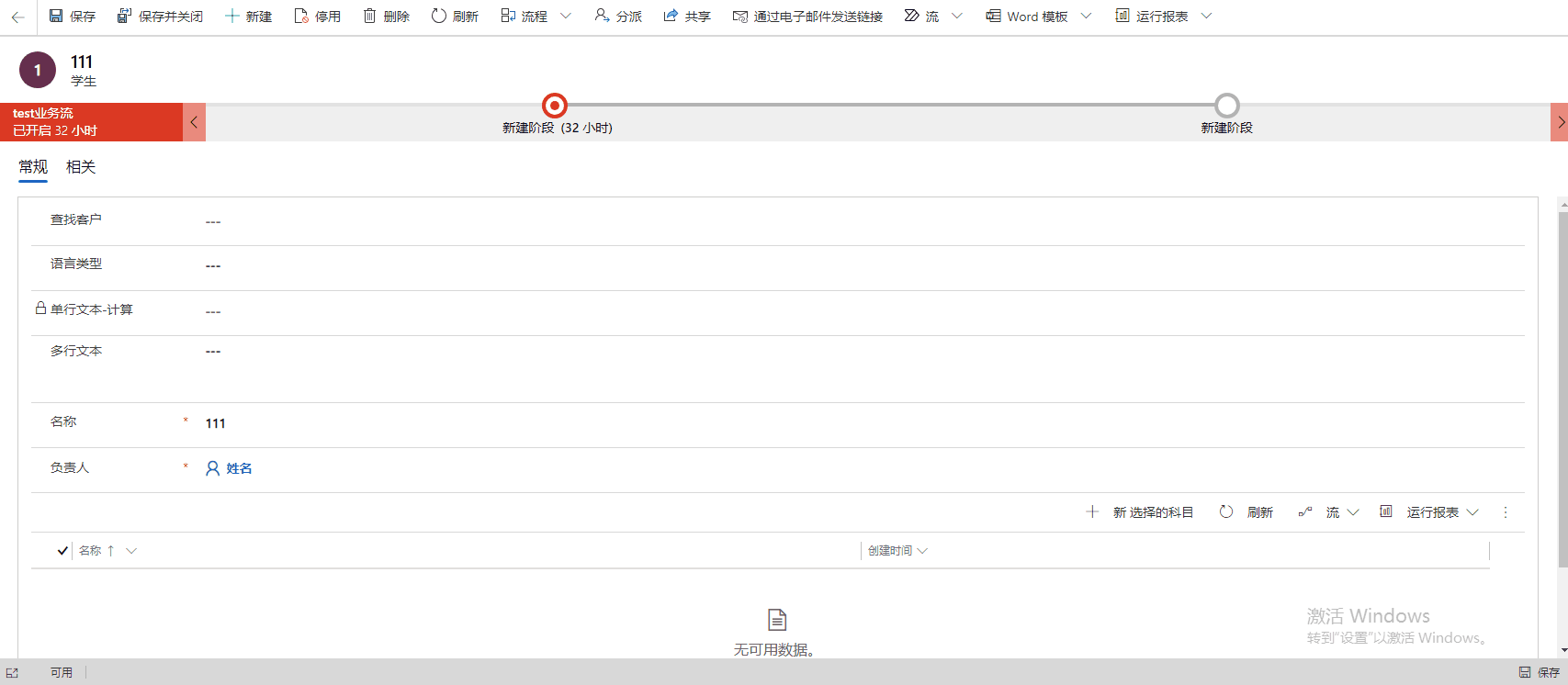
Task: Click the subgrid 刷新 refresh button
Action: tap(1246, 512)
